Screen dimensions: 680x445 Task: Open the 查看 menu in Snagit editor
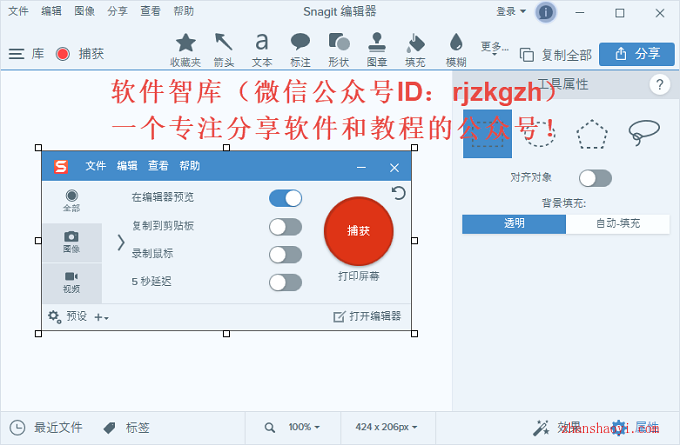tap(150, 11)
